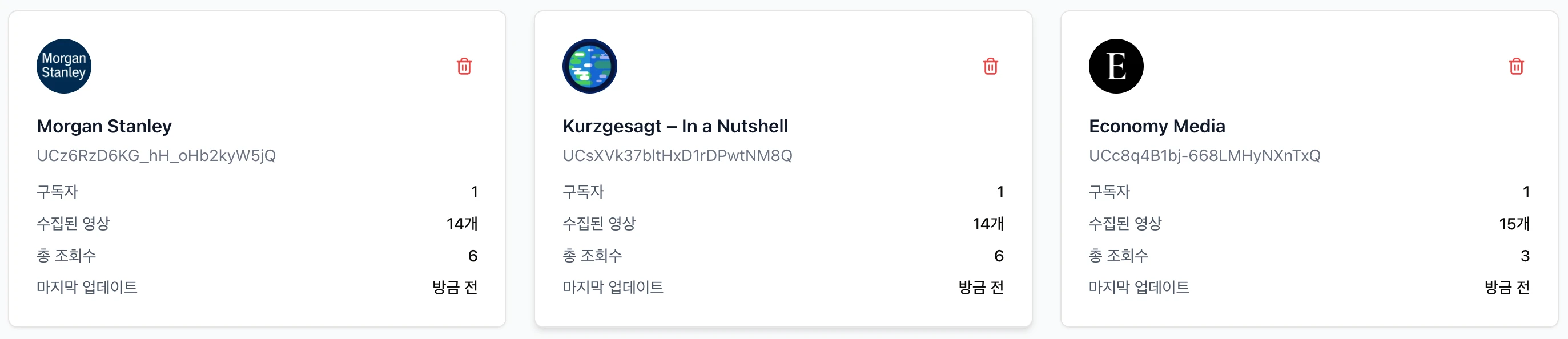Click Economy Media collected videos count 15개
Viewport: 1568px width, 339px height.
click(x=1514, y=224)
